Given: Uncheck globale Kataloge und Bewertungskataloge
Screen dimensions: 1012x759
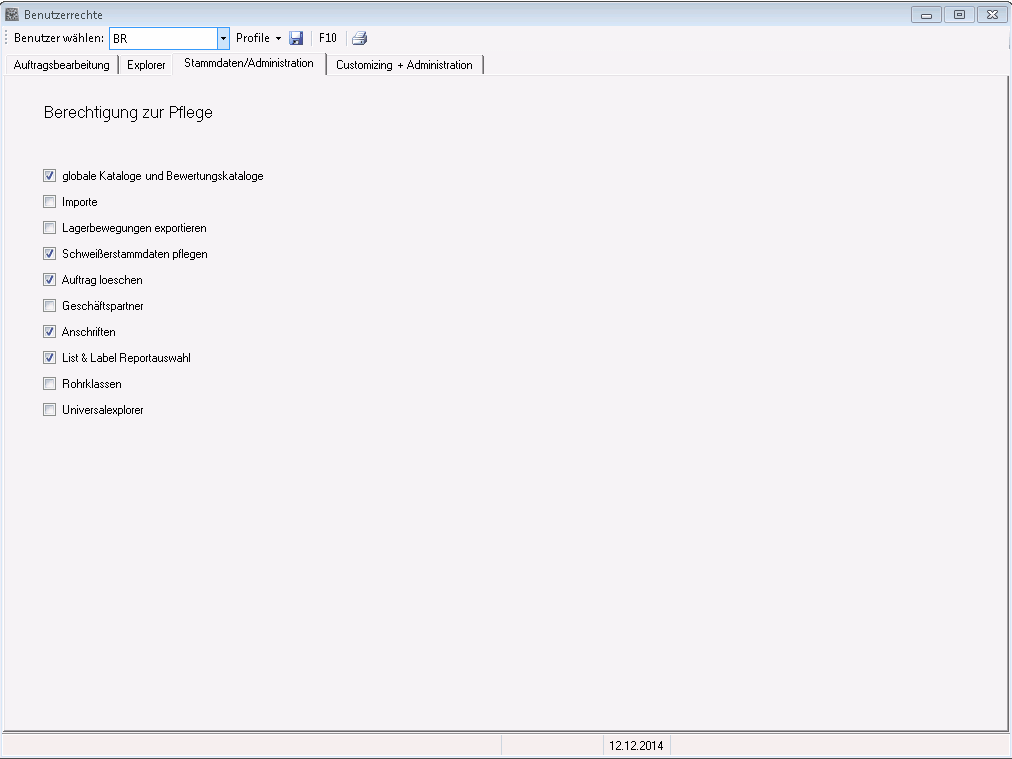Looking at the screenshot, I should 50,176.
